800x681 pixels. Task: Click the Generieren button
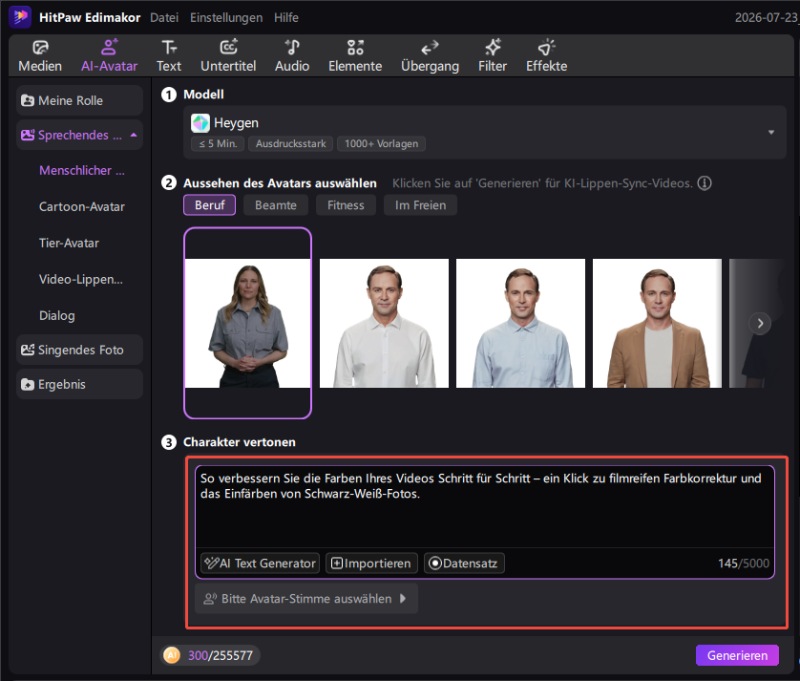(x=737, y=655)
